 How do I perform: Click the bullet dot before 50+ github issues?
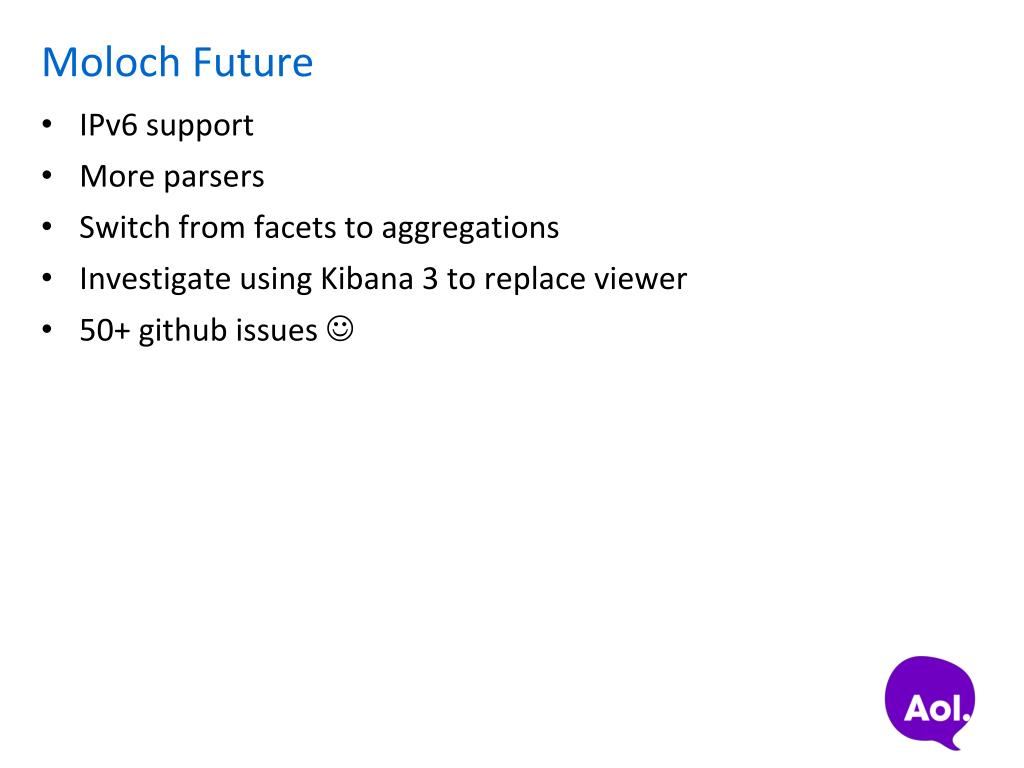pos(48,330)
